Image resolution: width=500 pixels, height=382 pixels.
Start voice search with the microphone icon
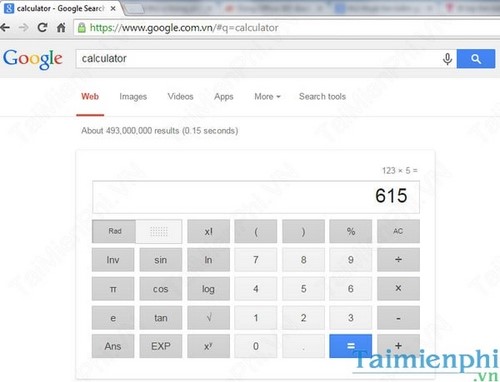click(x=447, y=59)
